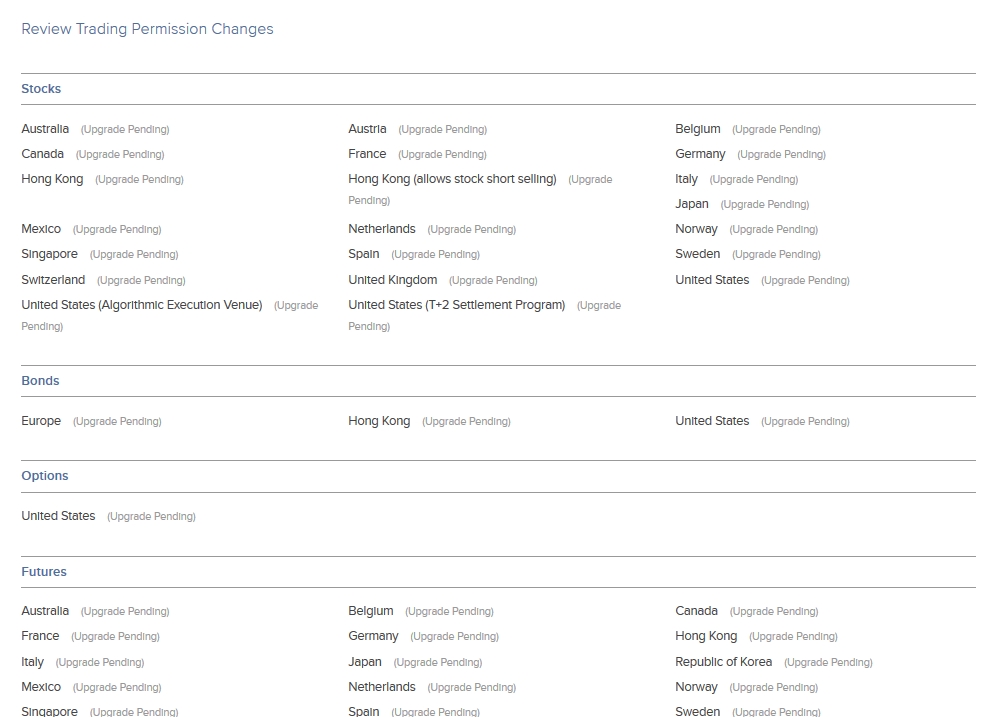Click Hong Kong in the Bonds section
This screenshot has width=995, height=717.
[x=379, y=421]
